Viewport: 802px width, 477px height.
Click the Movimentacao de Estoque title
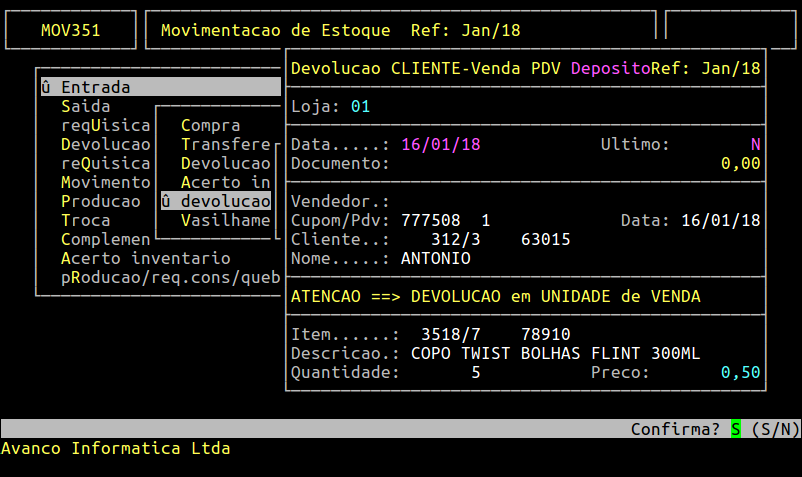276,30
